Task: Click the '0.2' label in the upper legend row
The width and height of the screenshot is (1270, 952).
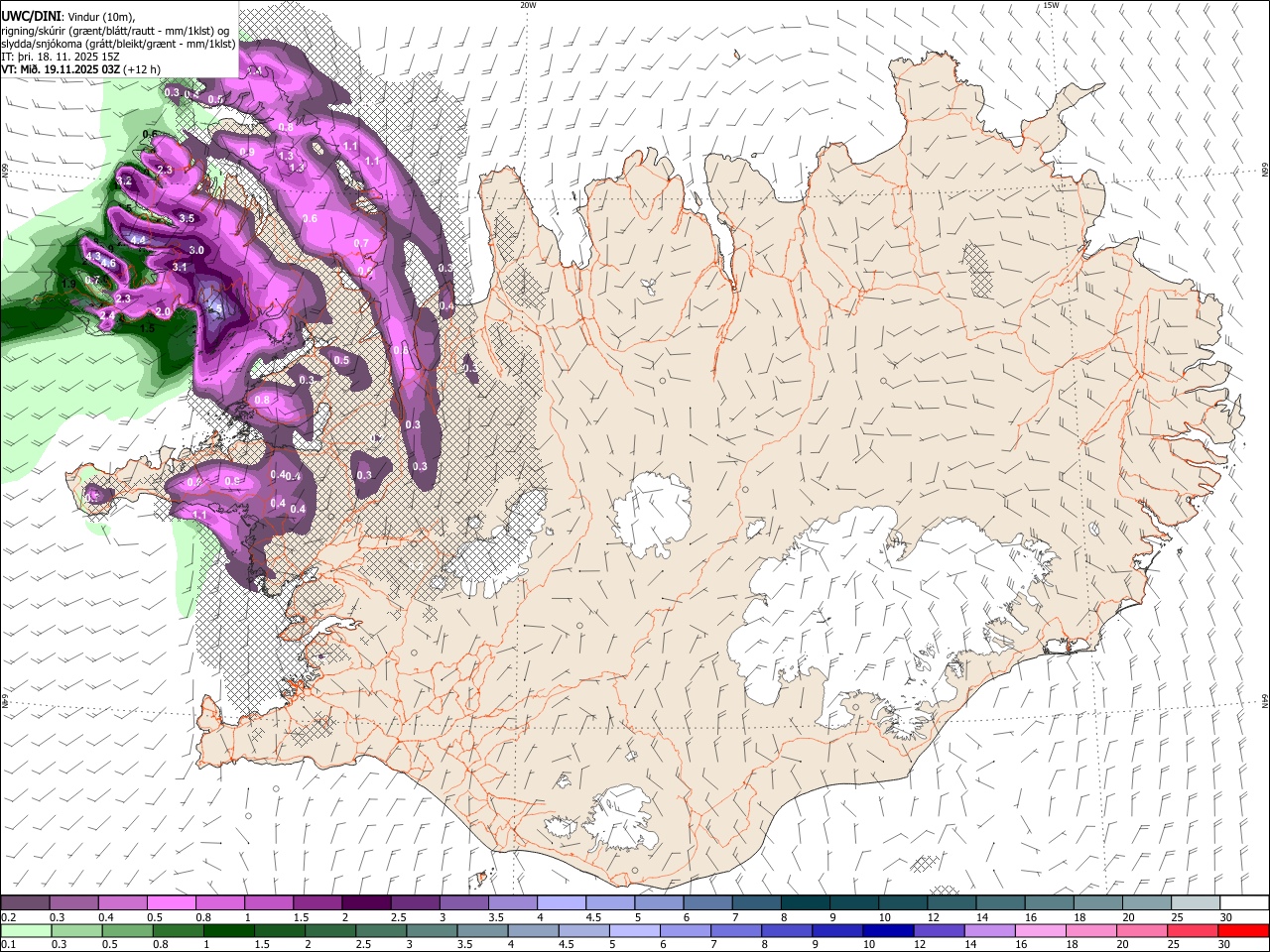Action: point(8,917)
